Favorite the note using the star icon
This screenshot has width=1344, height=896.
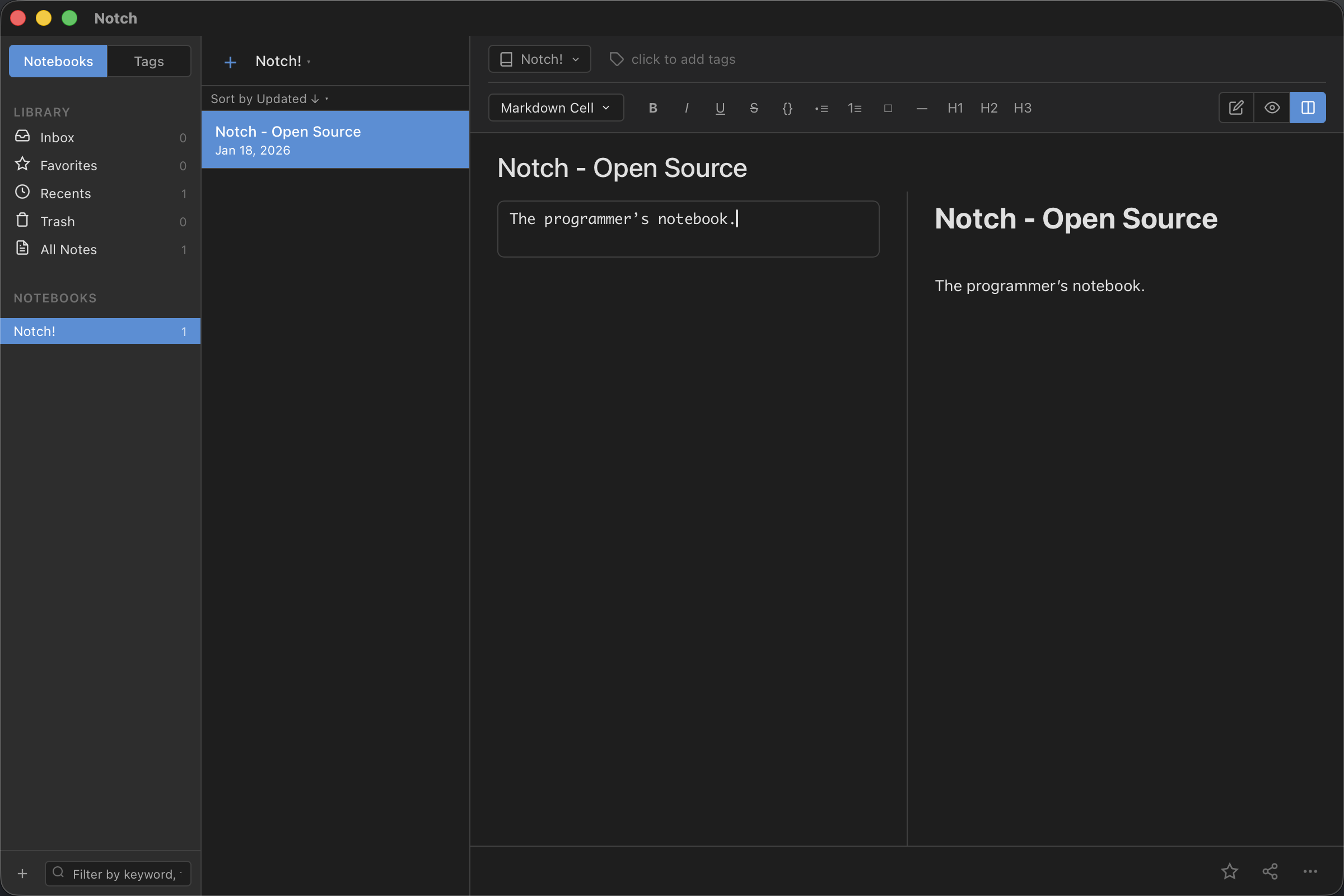[1230, 871]
